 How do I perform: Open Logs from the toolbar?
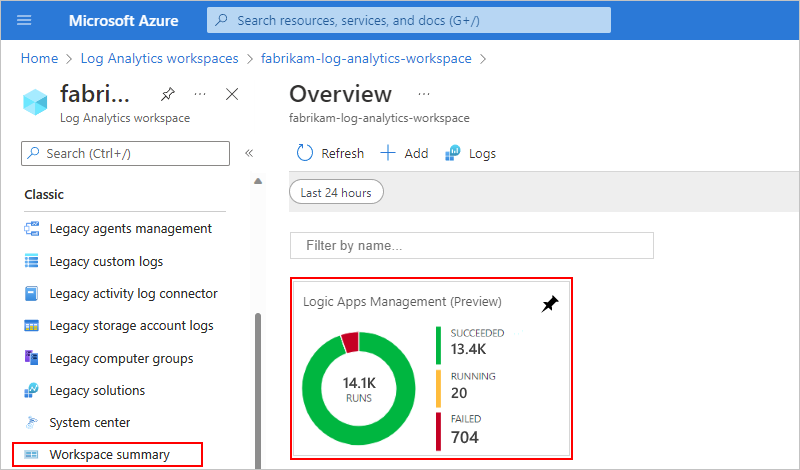pyautogui.click(x=470, y=153)
